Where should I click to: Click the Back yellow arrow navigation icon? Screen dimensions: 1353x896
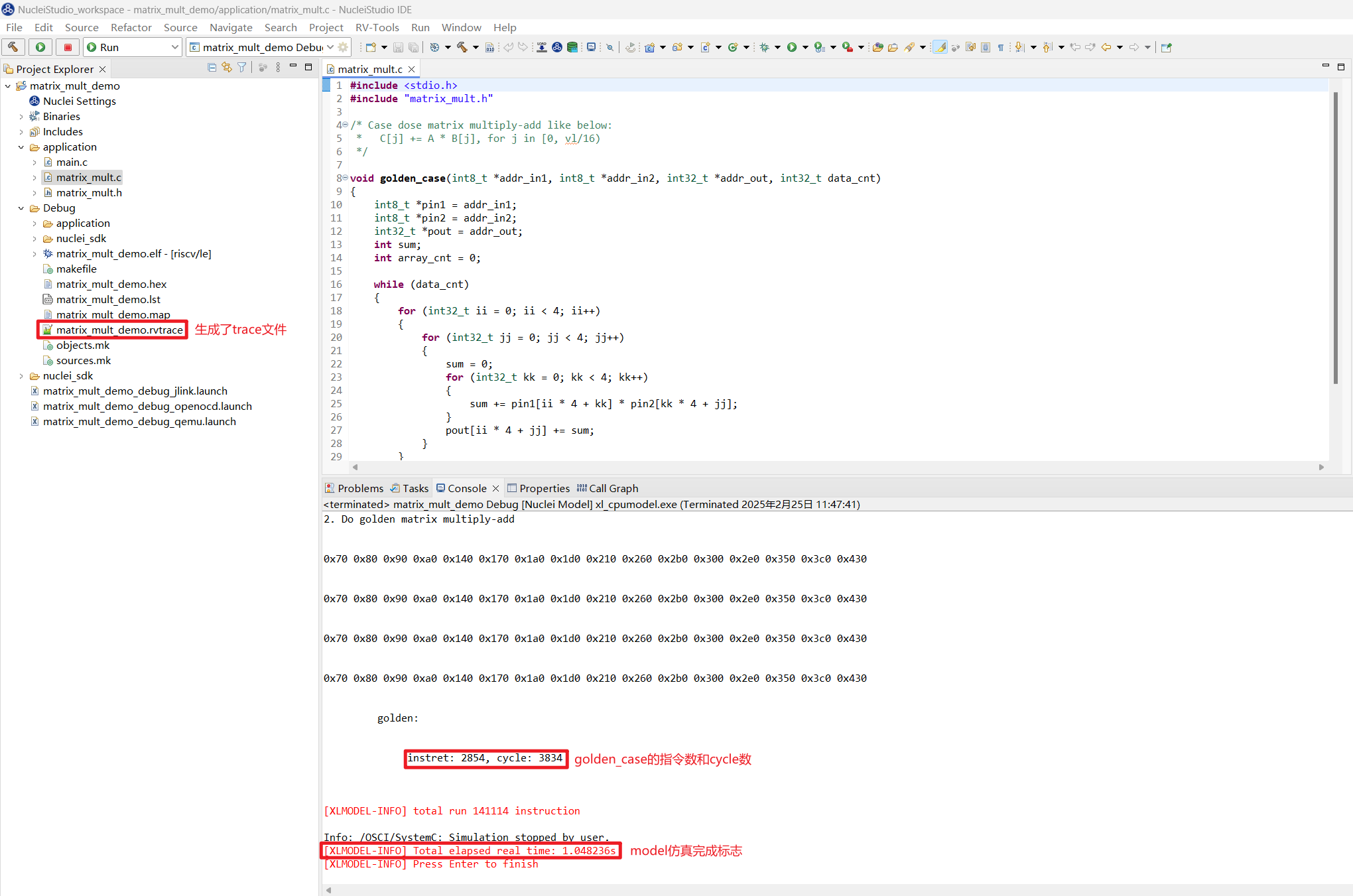pos(1106,47)
